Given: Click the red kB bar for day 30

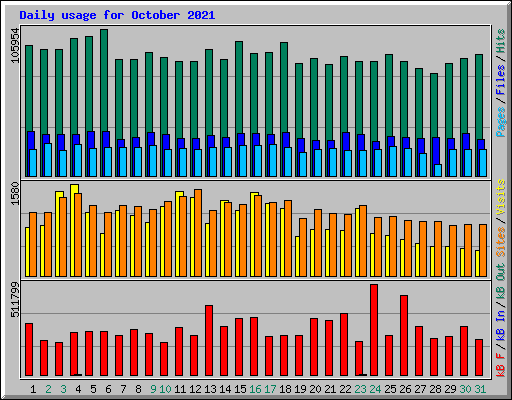Looking at the screenshot, I should click(x=464, y=351).
